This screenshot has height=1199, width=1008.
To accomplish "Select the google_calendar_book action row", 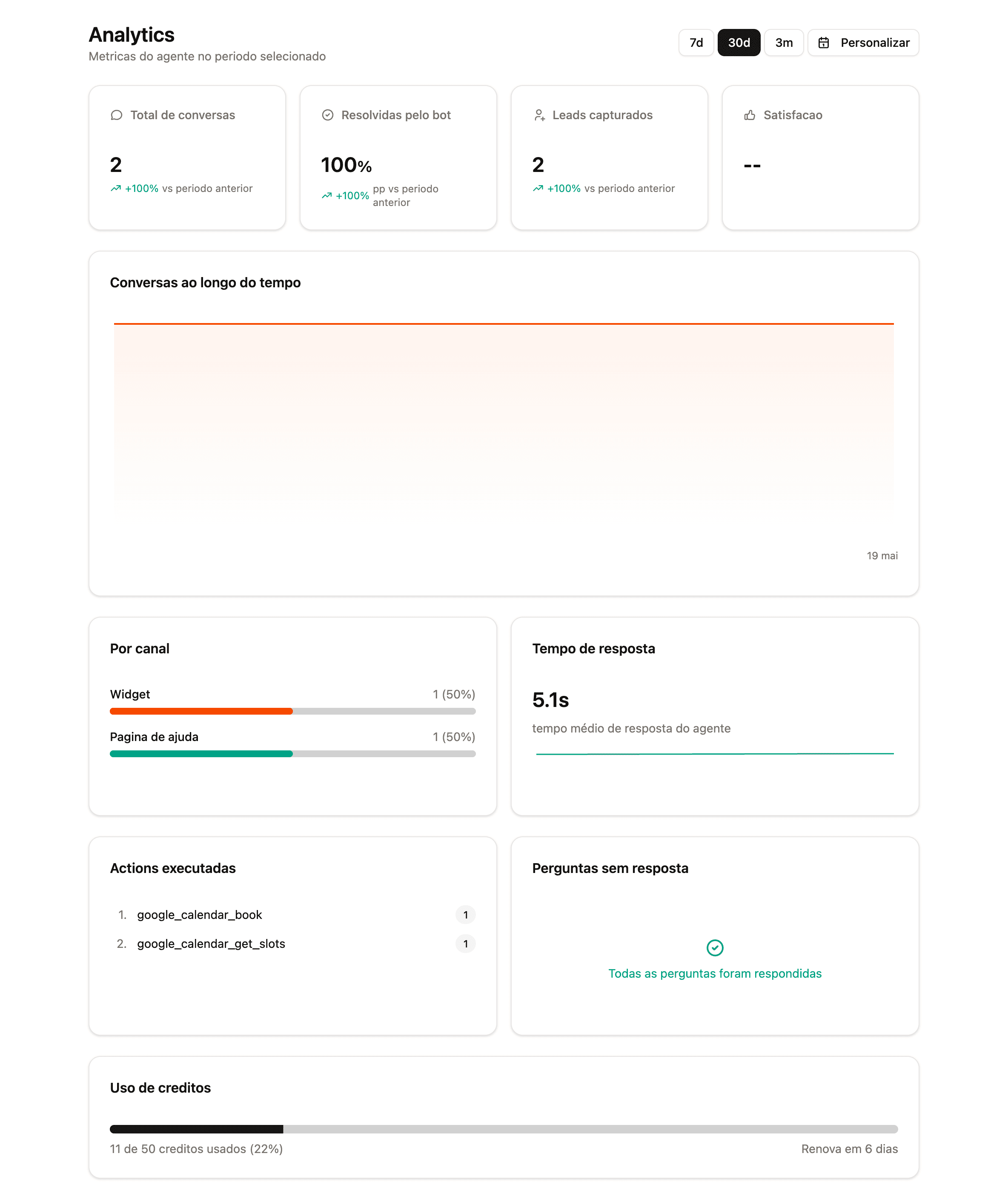I will point(292,915).
